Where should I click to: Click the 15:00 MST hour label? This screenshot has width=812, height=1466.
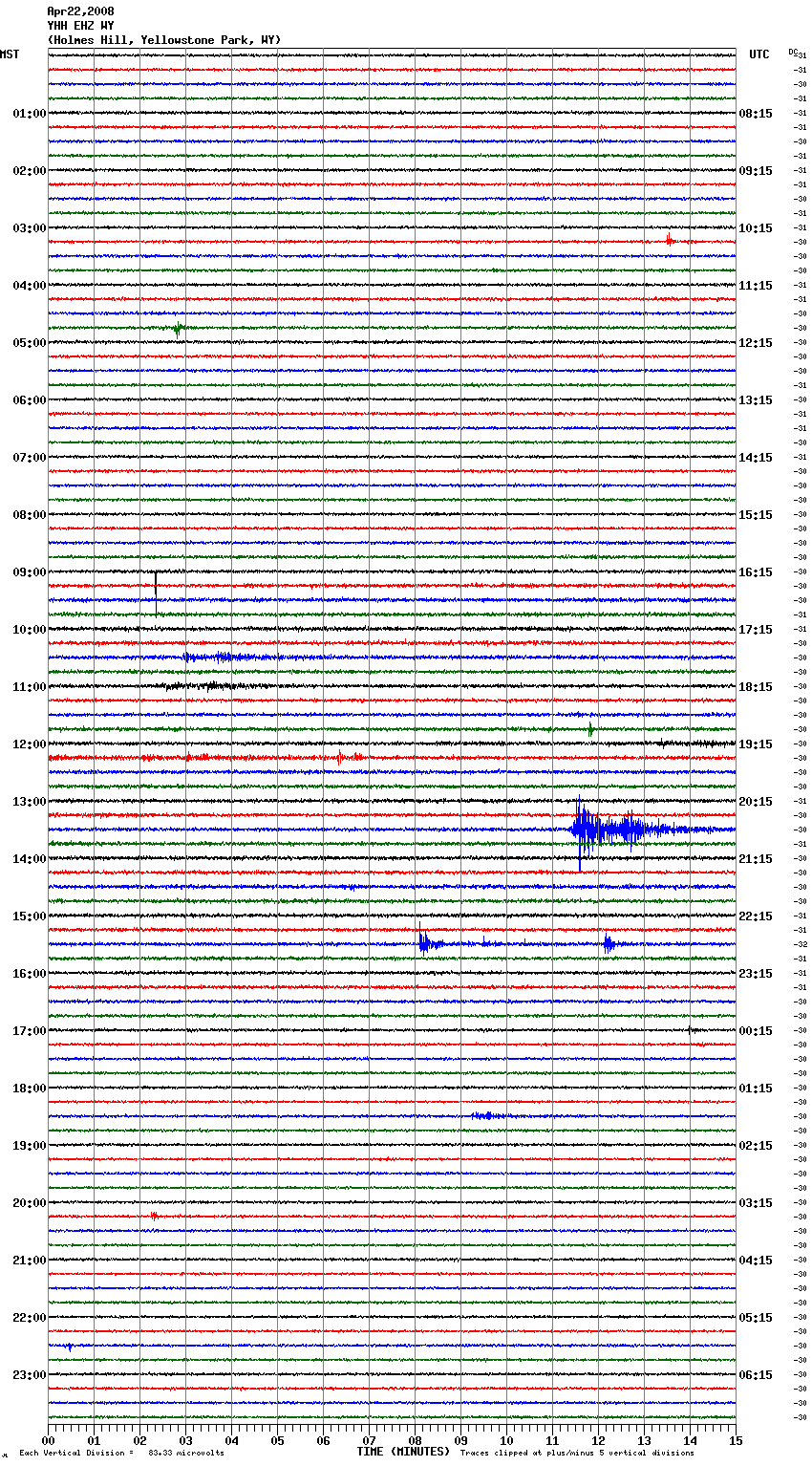tap(30, 916)
